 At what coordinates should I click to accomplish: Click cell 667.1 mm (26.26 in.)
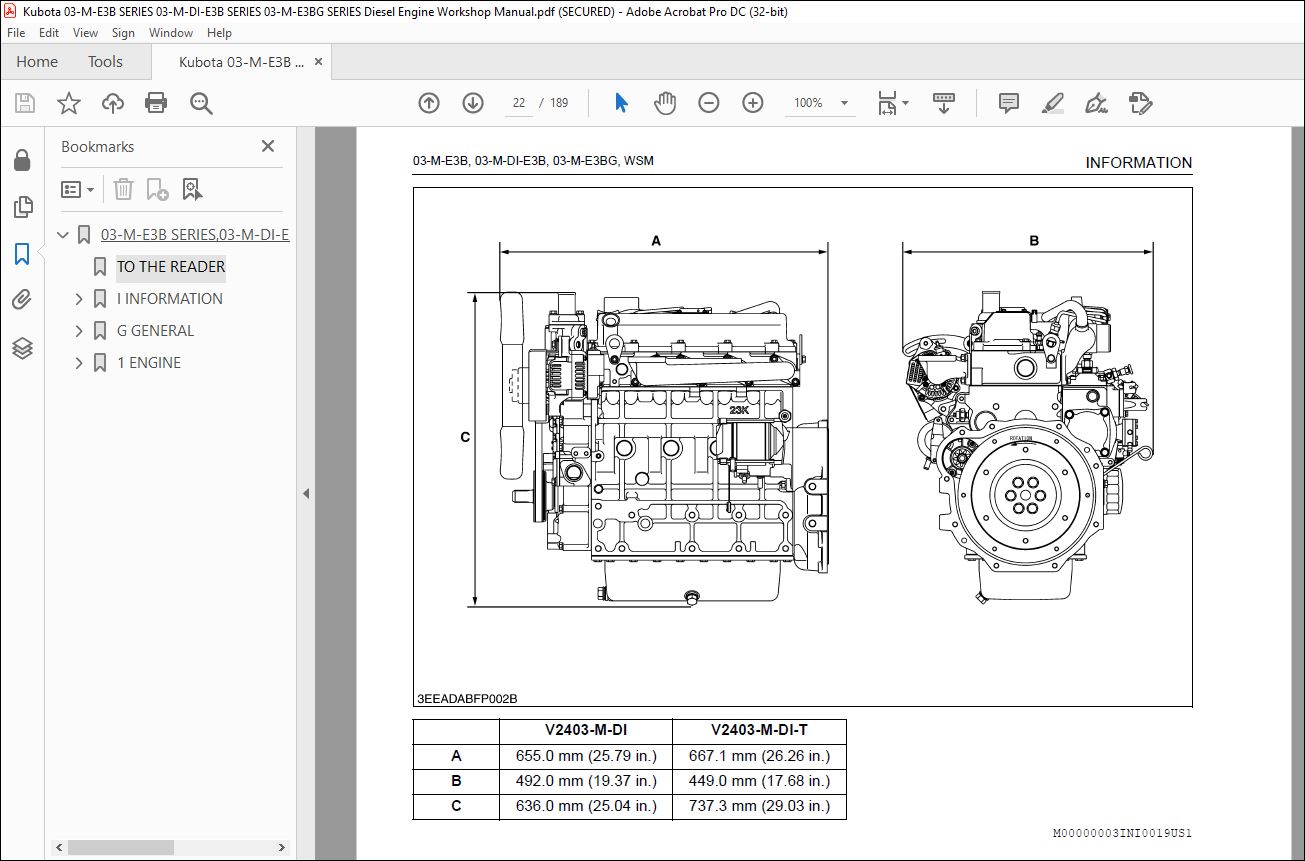coord(759,756)
